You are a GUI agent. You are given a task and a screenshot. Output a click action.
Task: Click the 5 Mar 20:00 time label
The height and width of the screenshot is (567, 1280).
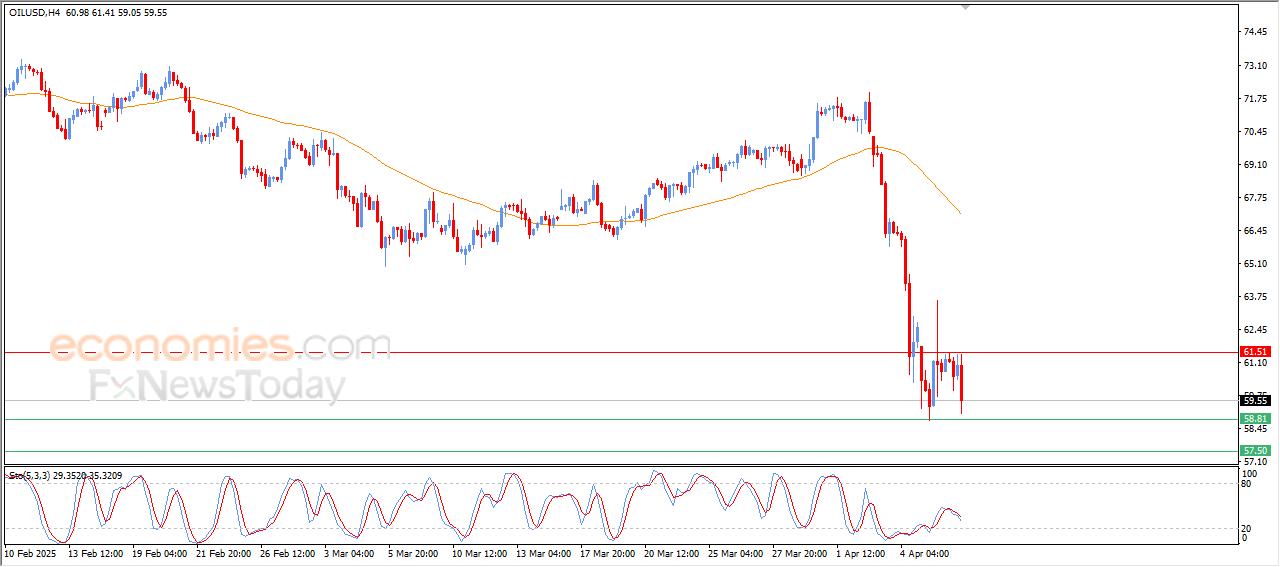(x=411, y=552)
